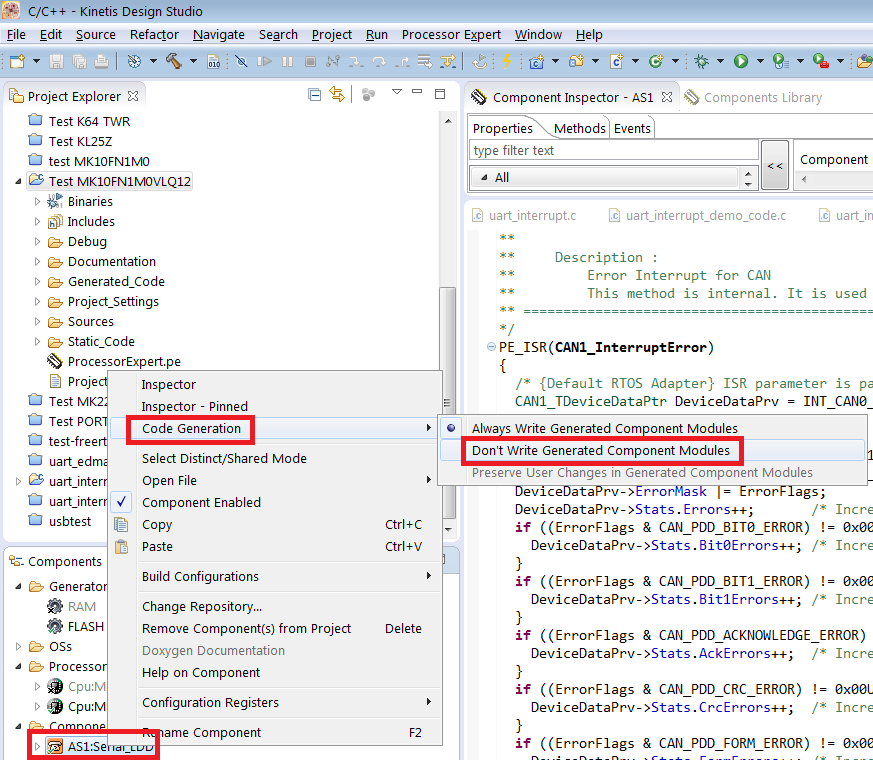Click the New Class green C icon
The image size is (873, 760).
(656, 61)
